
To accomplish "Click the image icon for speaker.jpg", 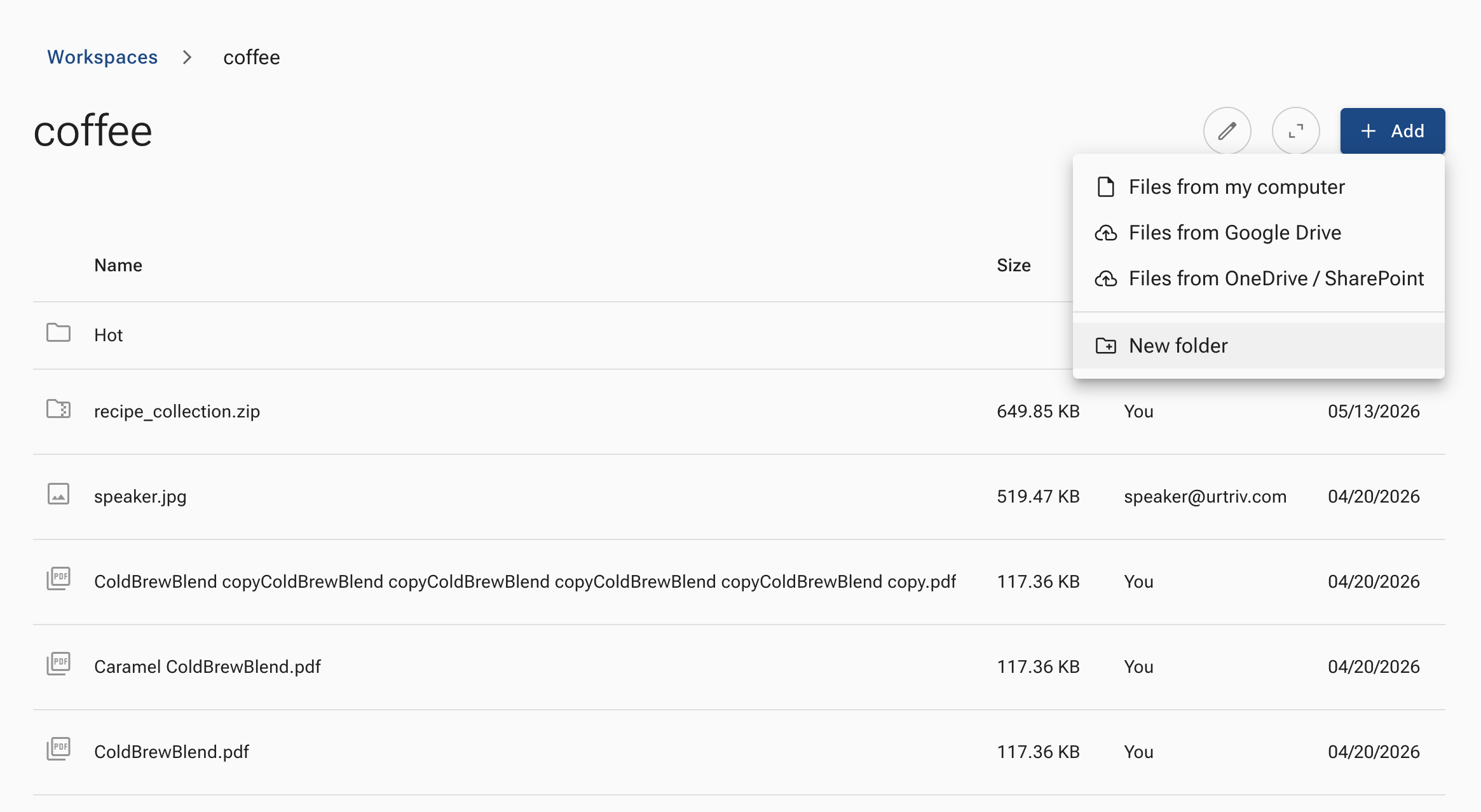I will pyautogui.click(x=58, y=494).
